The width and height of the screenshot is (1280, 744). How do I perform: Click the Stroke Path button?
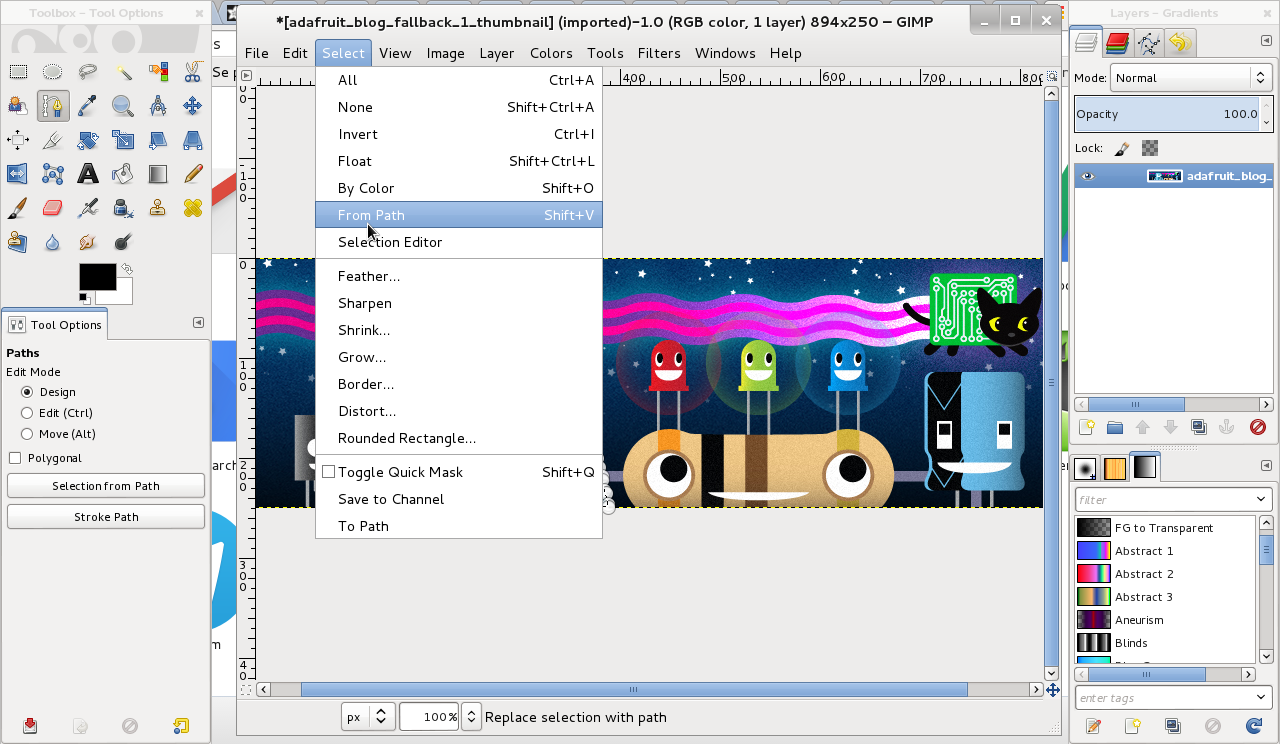click(106, 517)
